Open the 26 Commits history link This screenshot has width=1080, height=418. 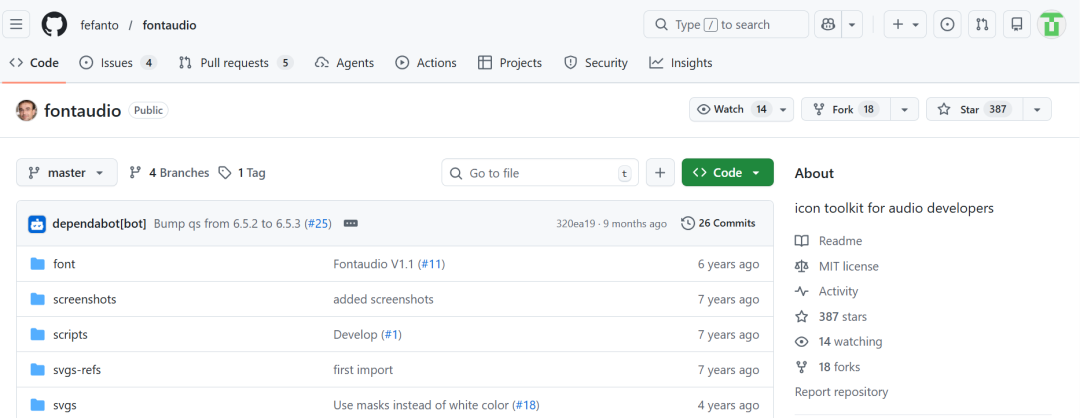point(718,223)
